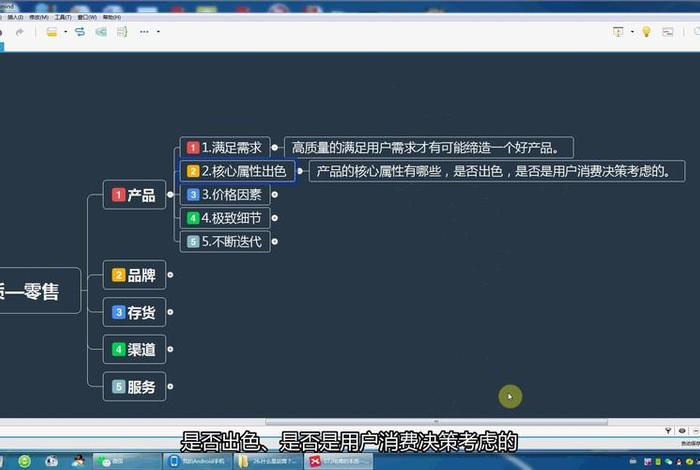Click the note starting 产品的核心属性有哪些
Screen dimensions: 700x470
point(497,171)
